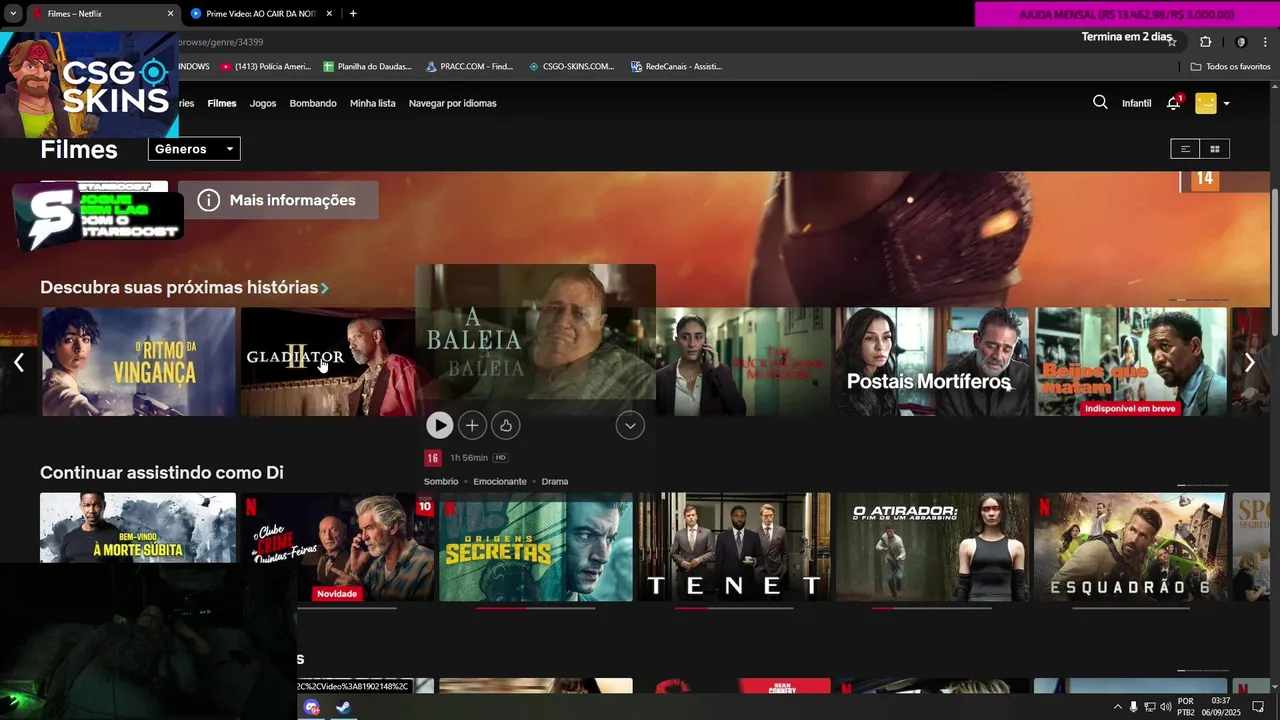Image resolution: width=1280 pixels, height=720 pixels.
Task: Switch to list view toggle
Action: pyautogui.click(x=1185, y=149)
